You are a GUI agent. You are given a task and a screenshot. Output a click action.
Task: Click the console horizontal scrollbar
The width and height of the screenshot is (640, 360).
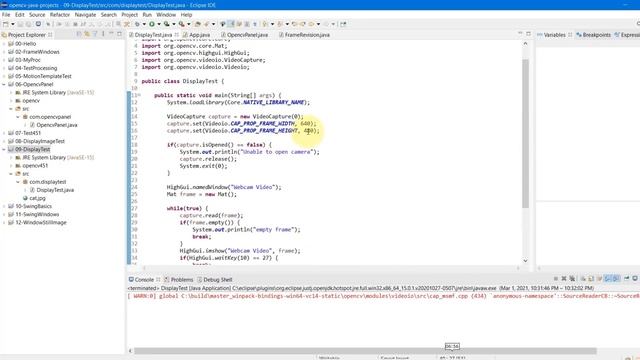tap(365, 351)
